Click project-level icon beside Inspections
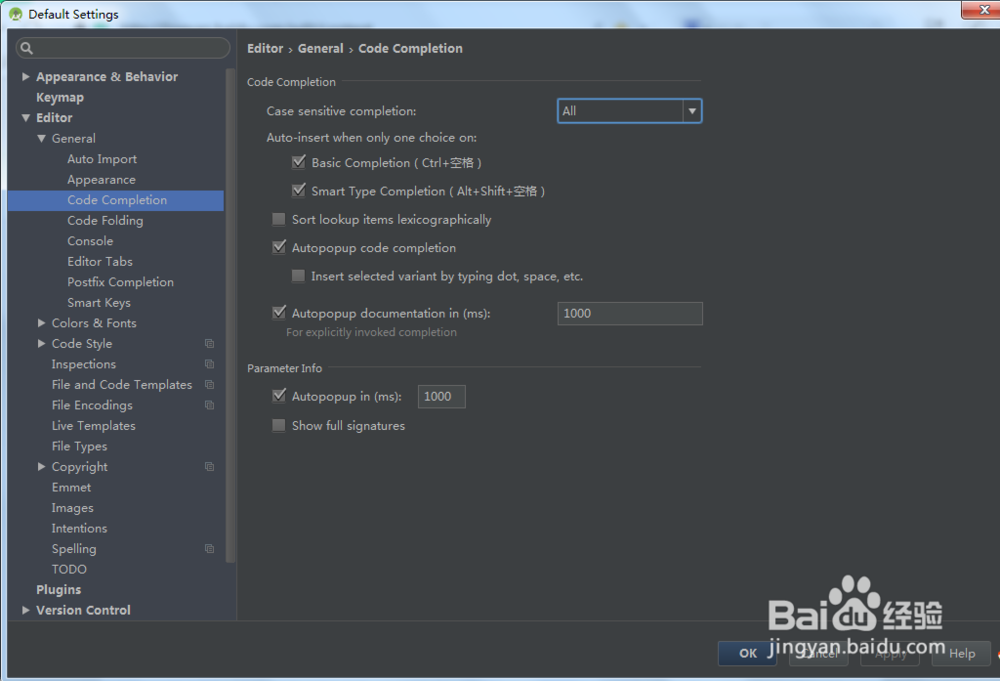Screen dimensions: 1000x681 [209, 364]
